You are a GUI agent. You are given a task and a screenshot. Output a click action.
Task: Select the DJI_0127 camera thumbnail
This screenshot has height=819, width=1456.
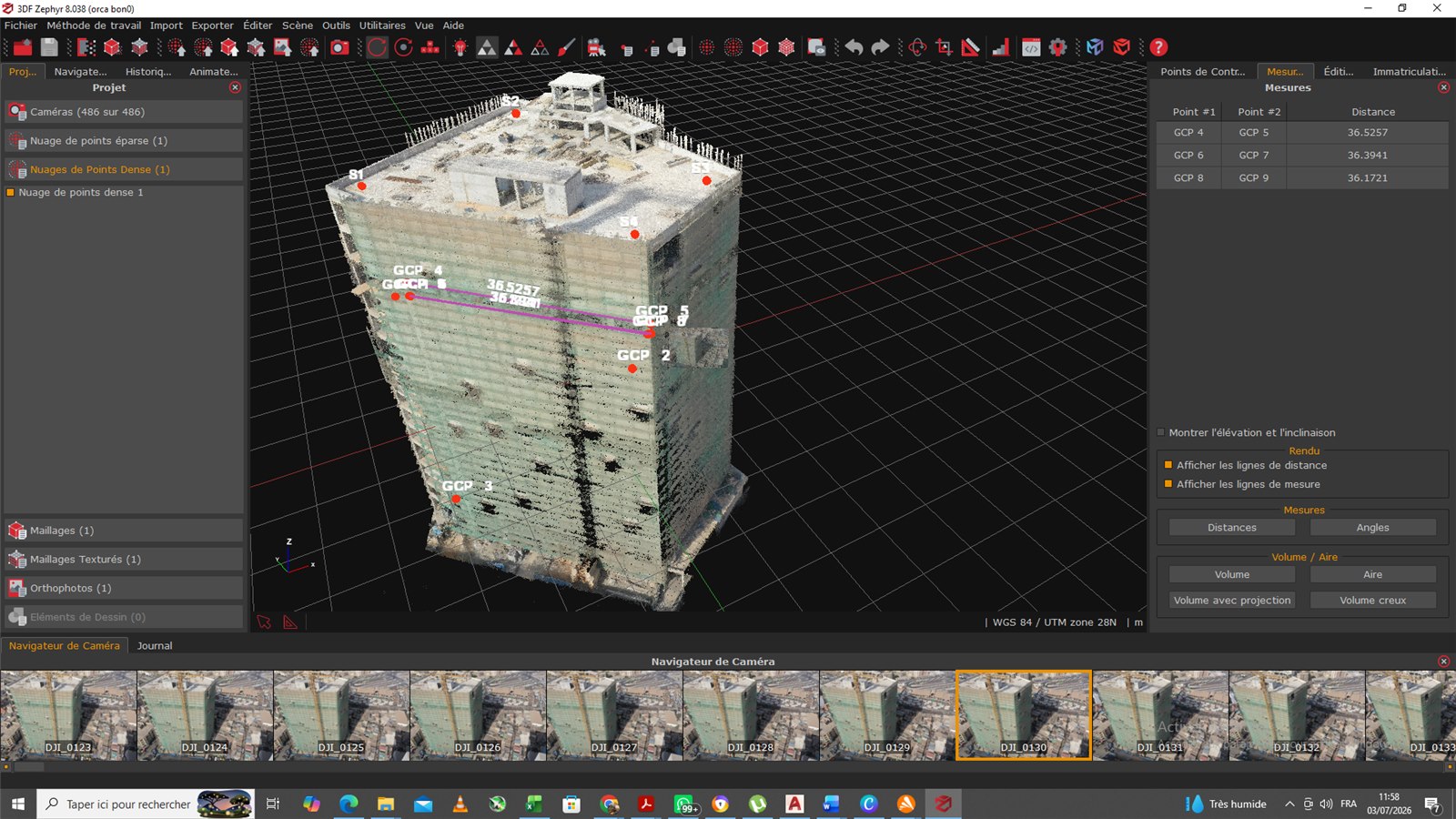614,715
